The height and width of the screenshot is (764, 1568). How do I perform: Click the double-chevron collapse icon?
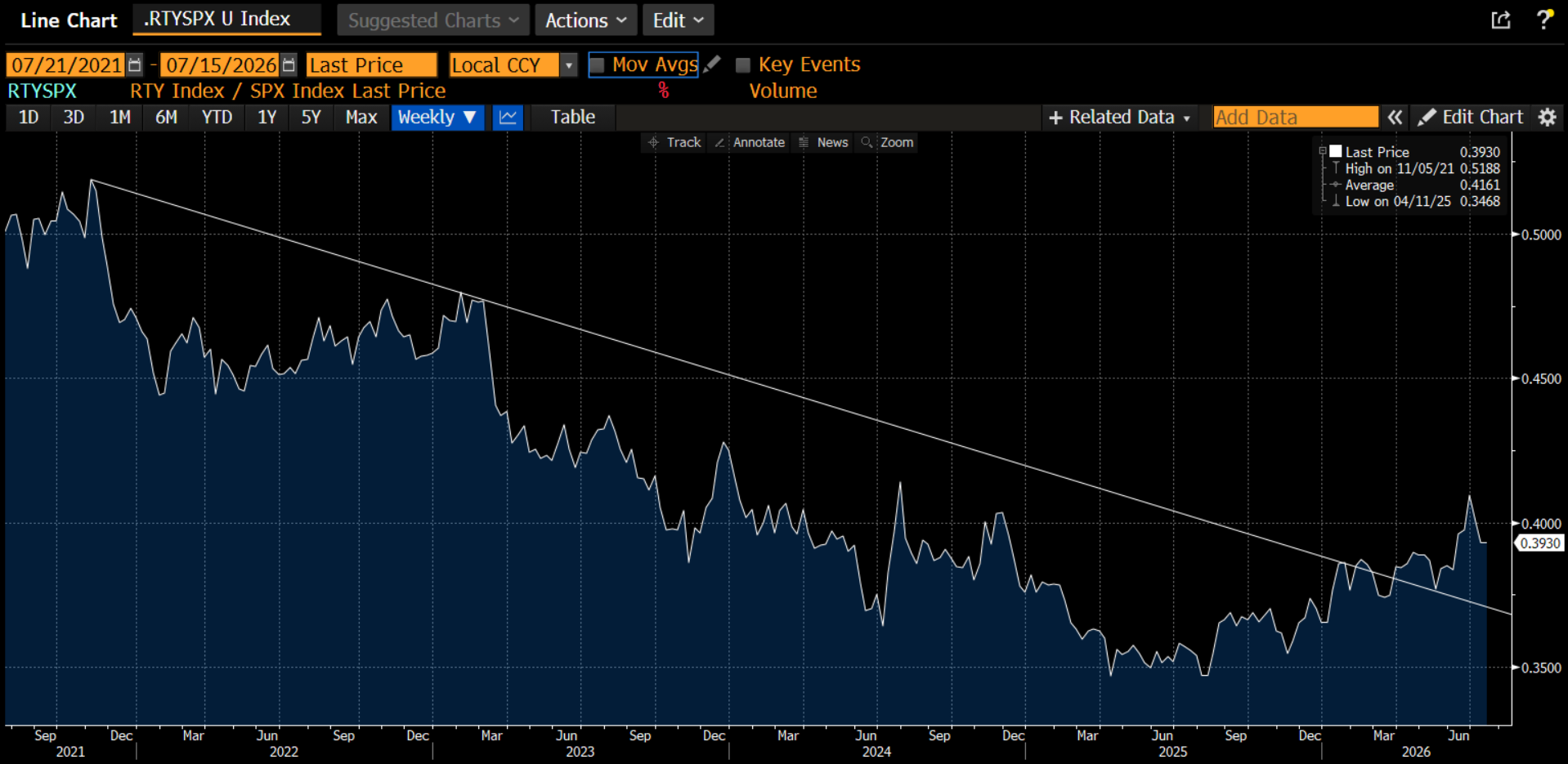point(1395,117)
